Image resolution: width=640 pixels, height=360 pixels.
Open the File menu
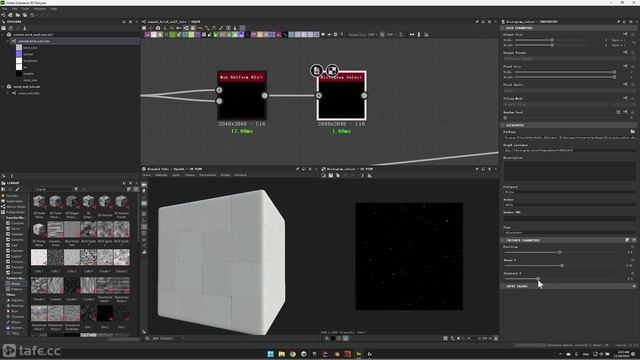tap(4, 9)
